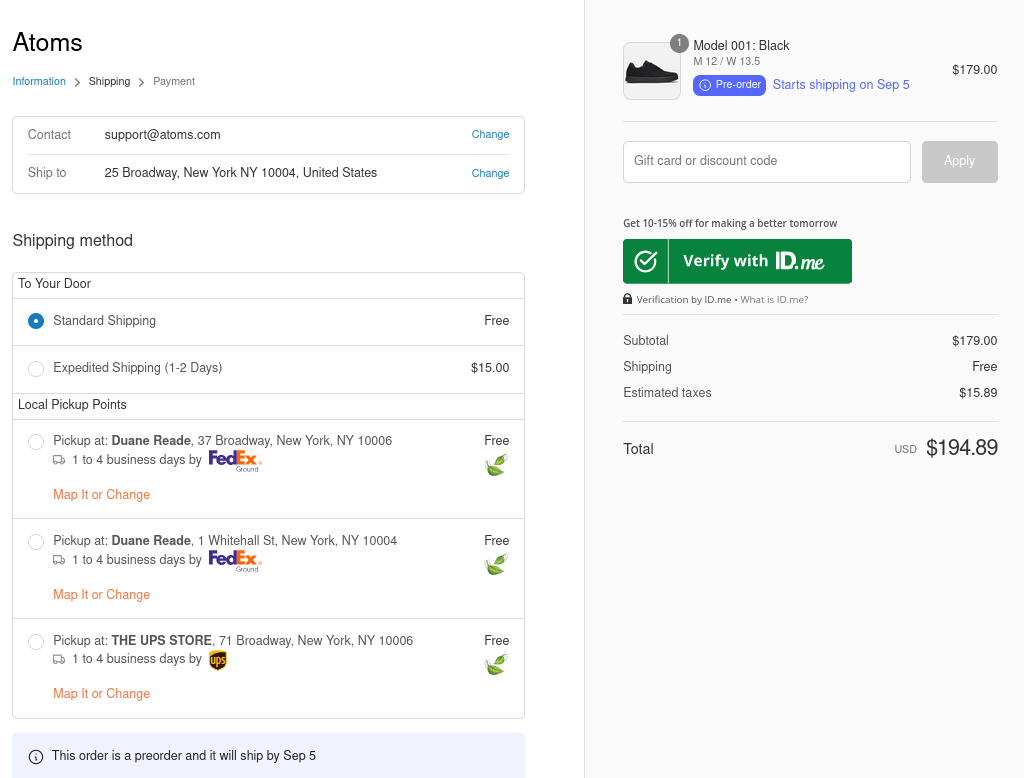This screenshot has height=778, width=1024.
Task: Open Map It or Change for UPS Store
Action: pos(101,694)
